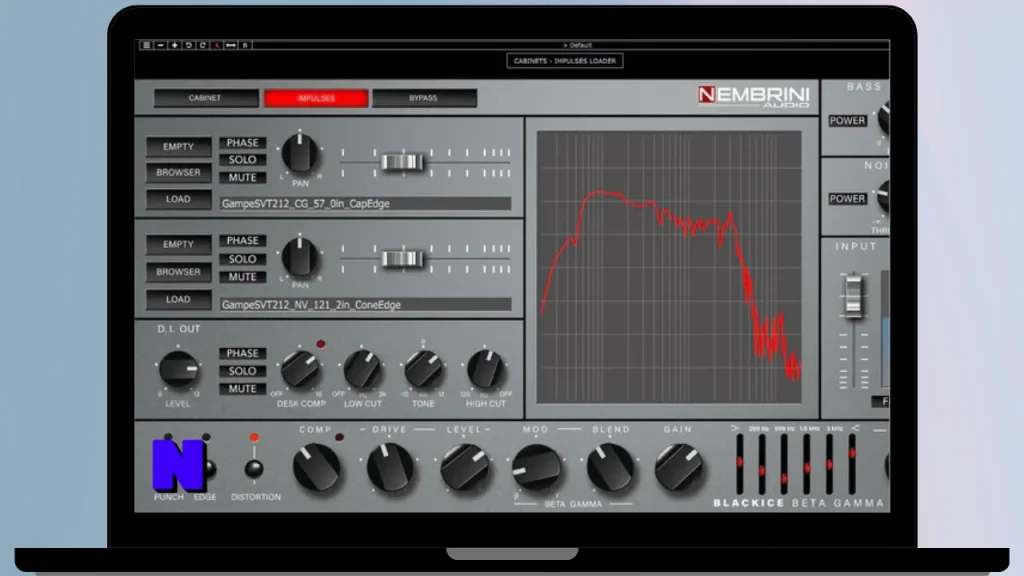
Task: Click the Level knob in pedal section
Action: [464, 468]
